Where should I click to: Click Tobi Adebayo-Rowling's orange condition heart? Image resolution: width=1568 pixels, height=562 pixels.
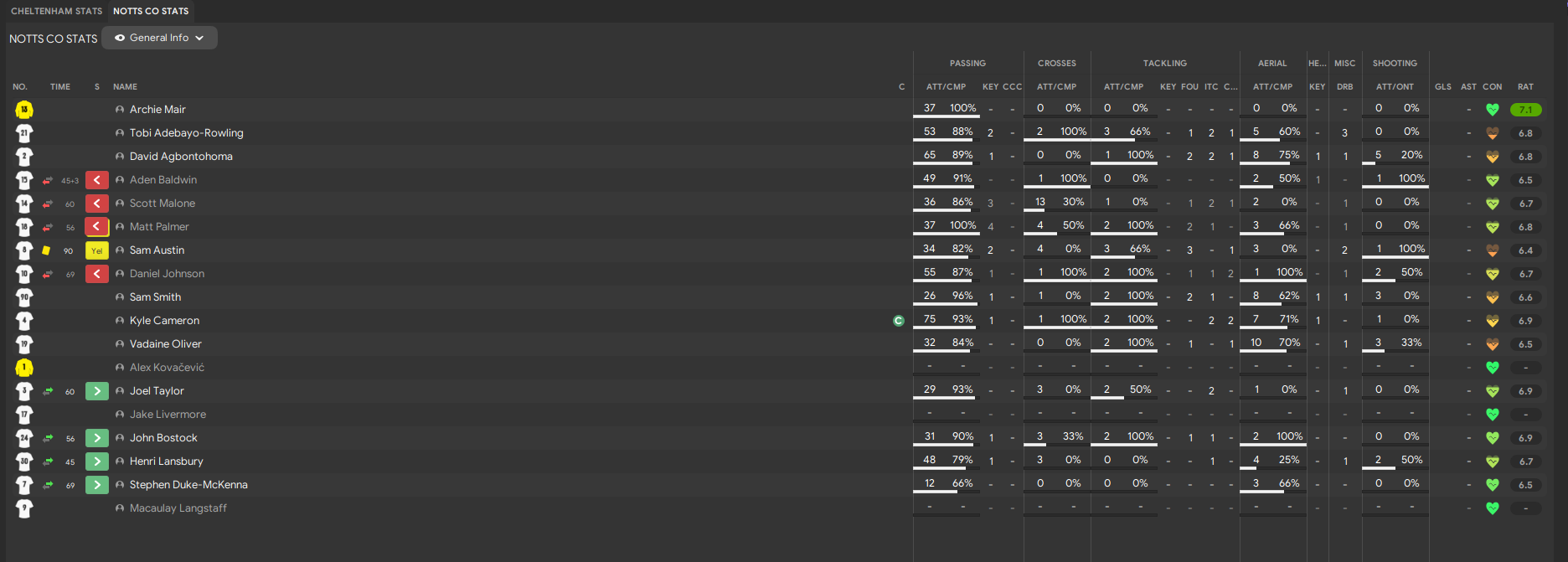1492,133
